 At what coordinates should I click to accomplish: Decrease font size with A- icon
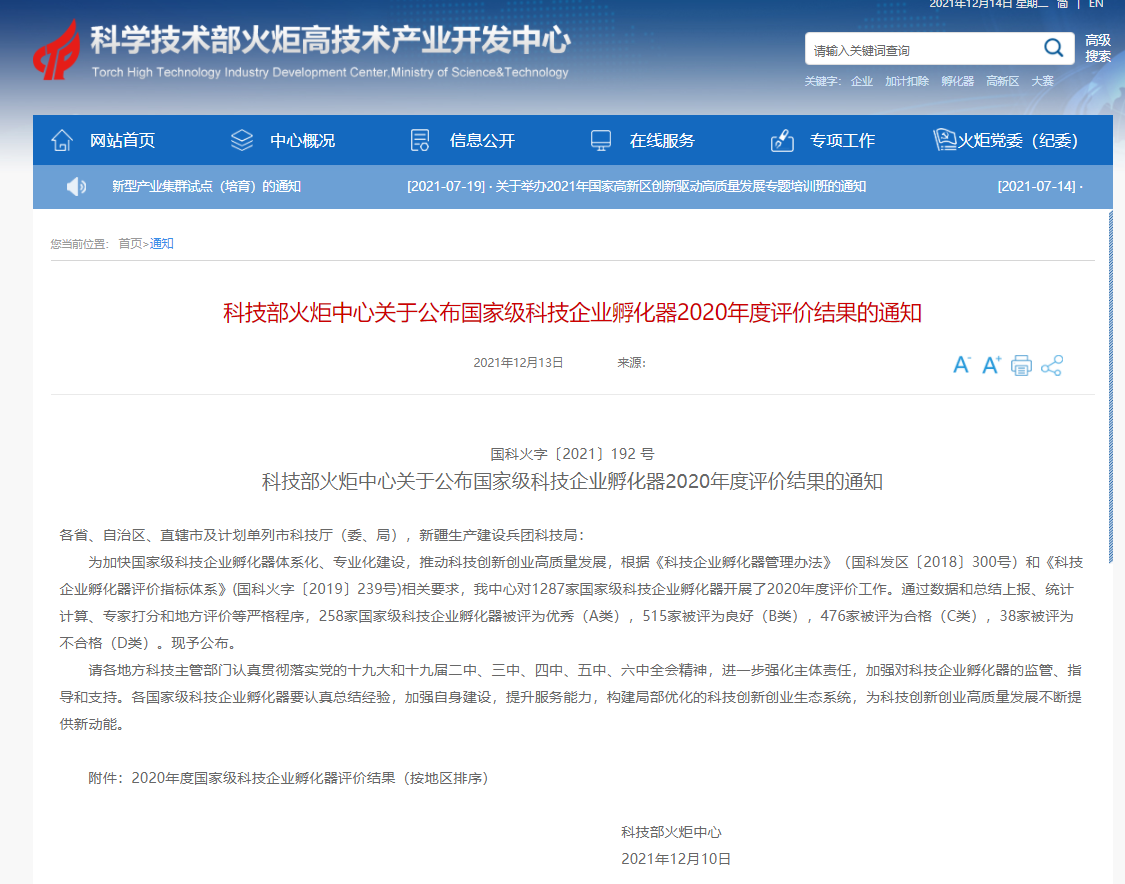pos(961,365)
